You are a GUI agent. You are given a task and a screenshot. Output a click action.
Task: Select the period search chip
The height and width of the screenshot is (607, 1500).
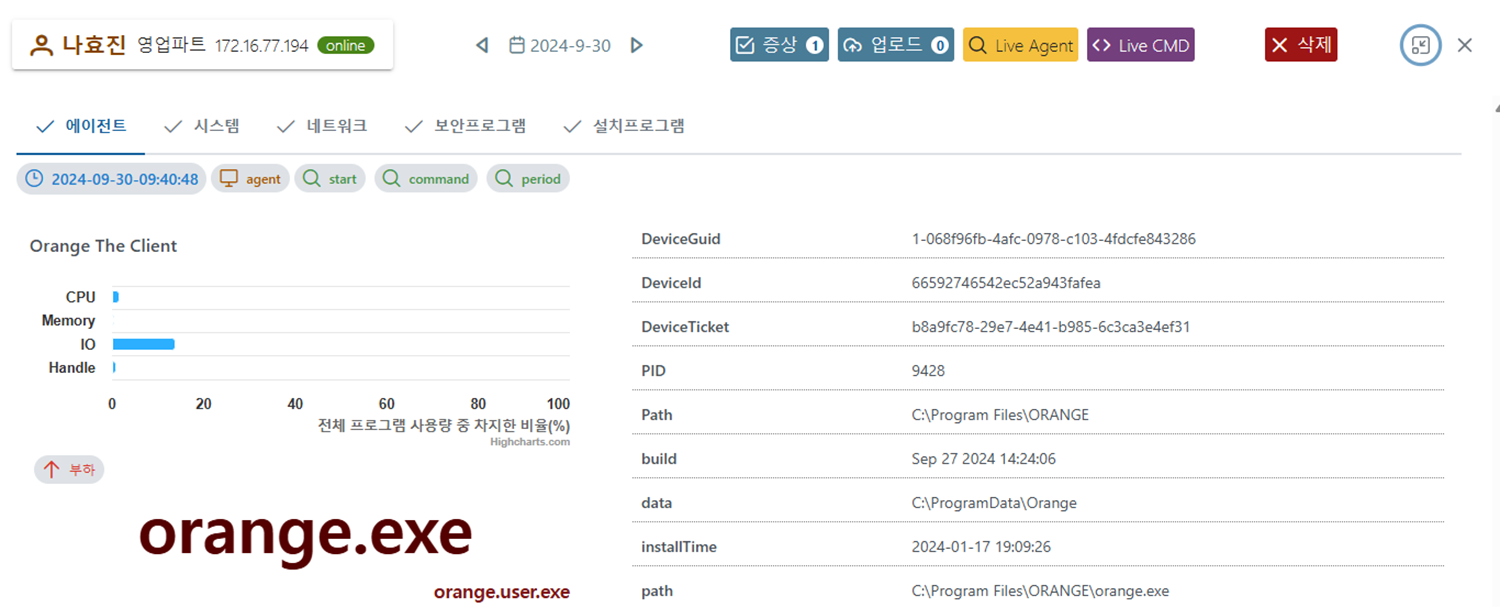pos(528,179)
